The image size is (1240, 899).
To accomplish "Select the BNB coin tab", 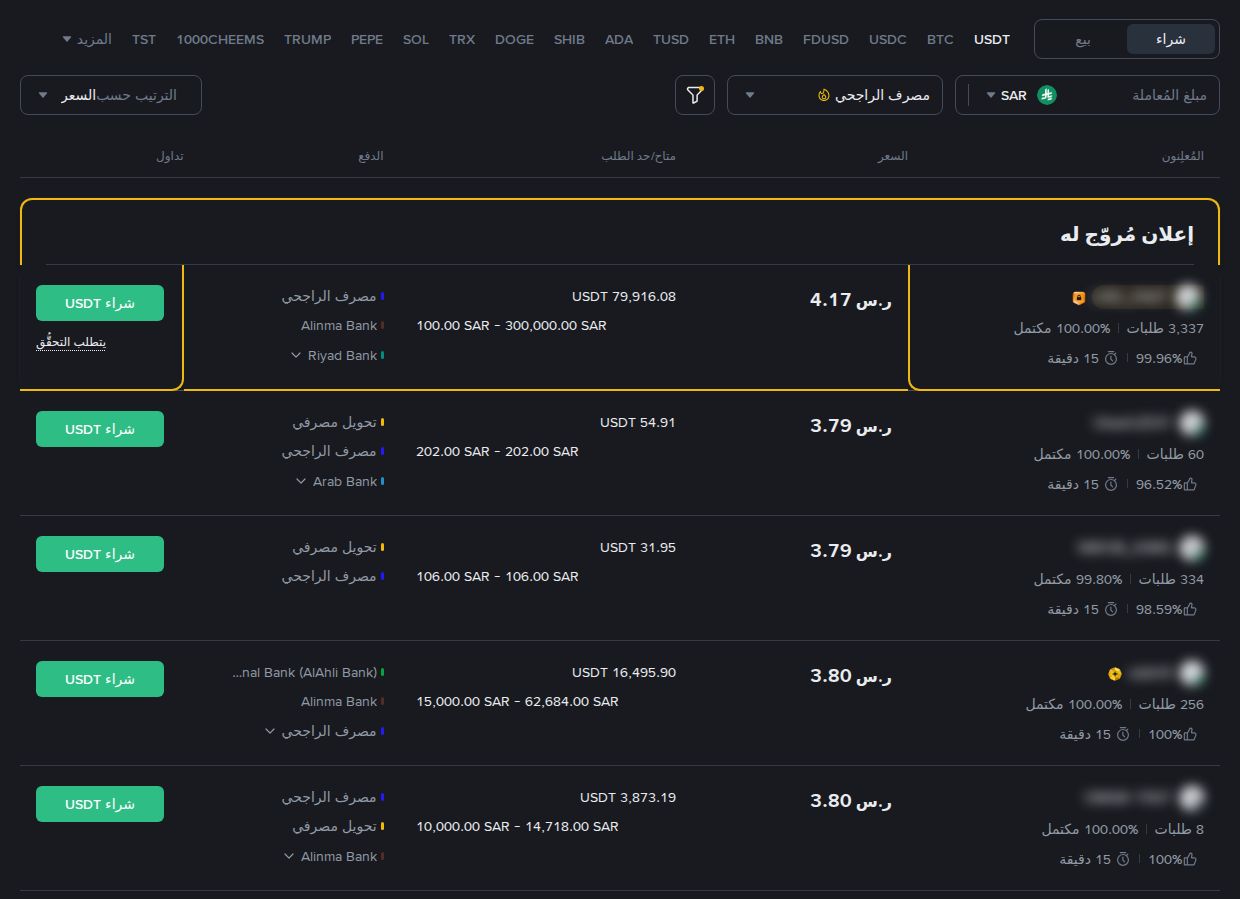I will point(769,40).
